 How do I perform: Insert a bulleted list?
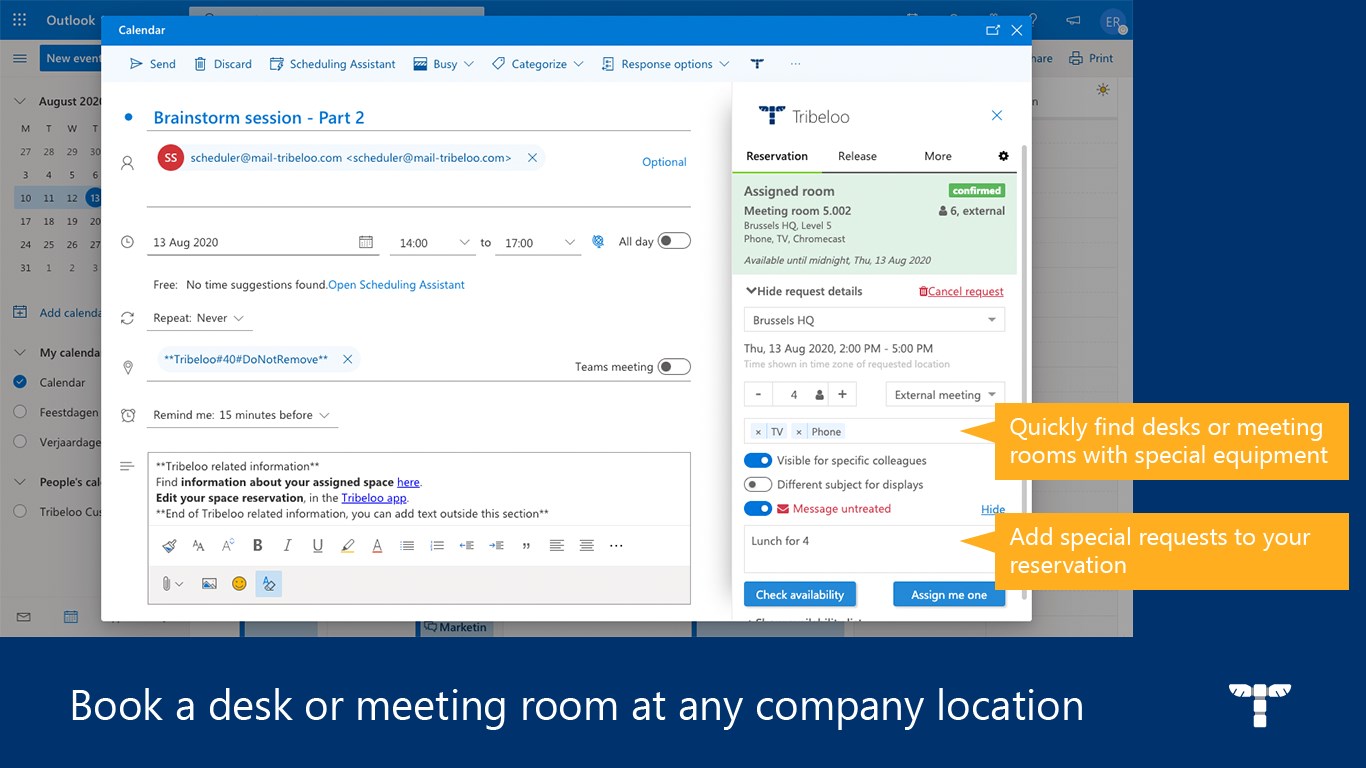407,546
